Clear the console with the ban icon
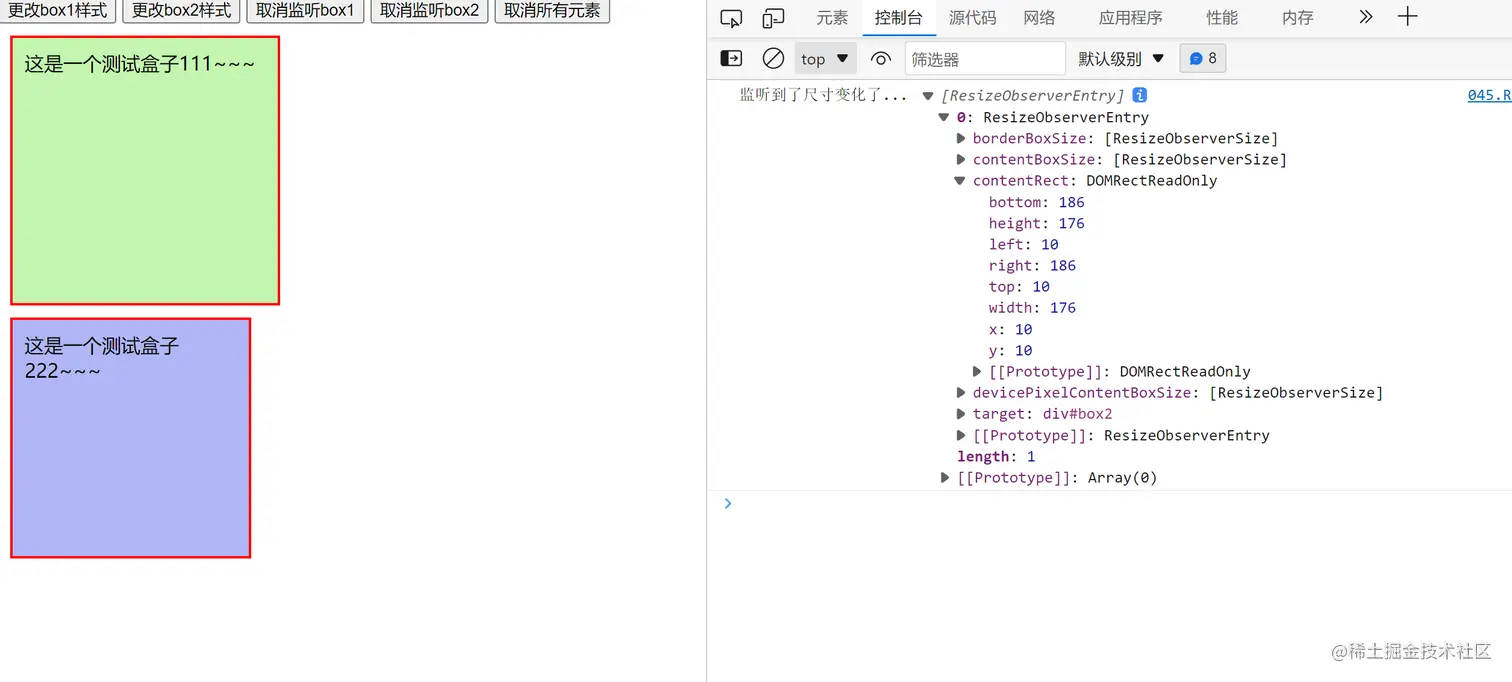Image resolution: width=1512 pixels, height=682 pixels. (773, 59)
